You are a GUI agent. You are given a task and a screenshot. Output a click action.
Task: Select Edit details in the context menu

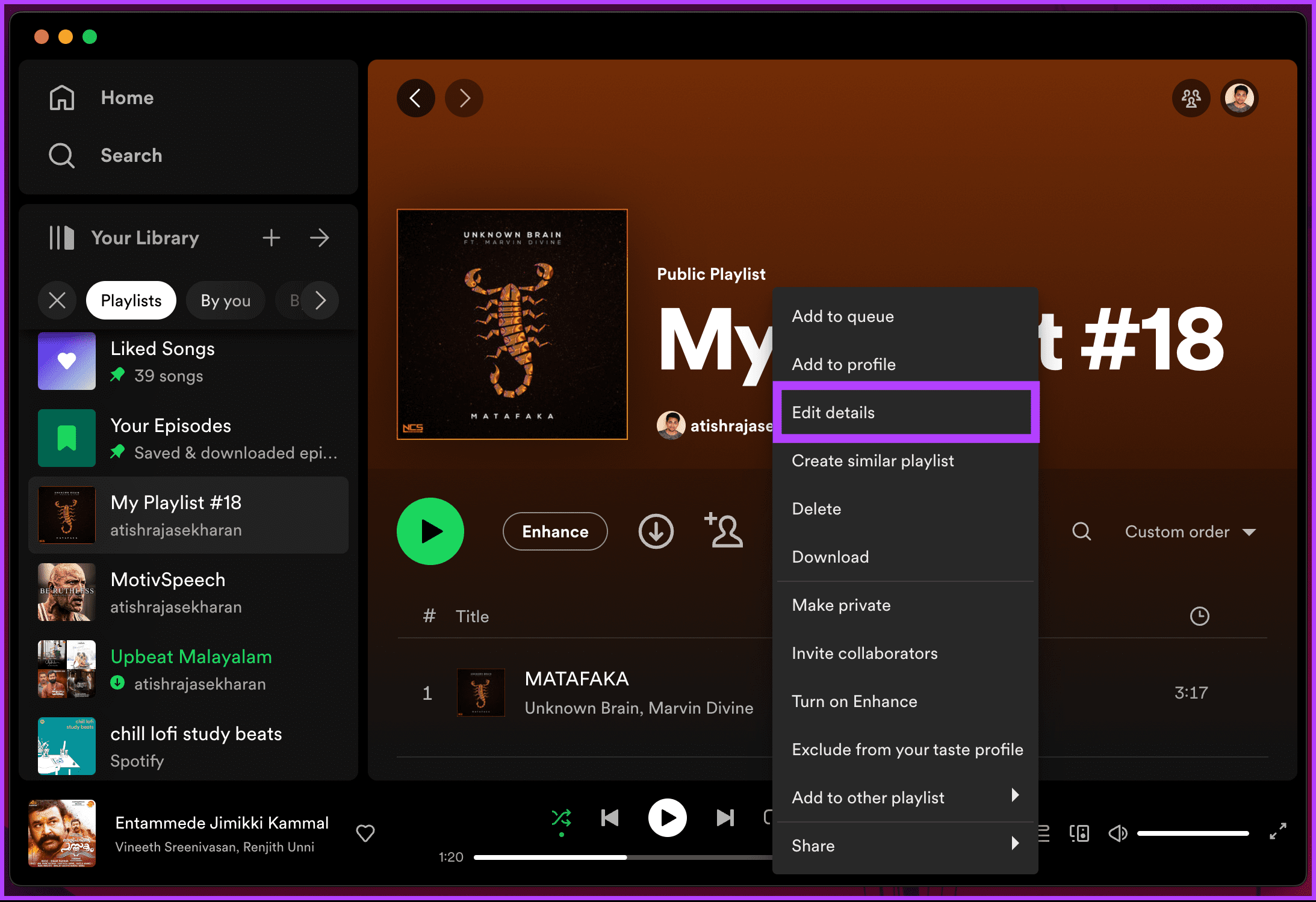point(905,412)
